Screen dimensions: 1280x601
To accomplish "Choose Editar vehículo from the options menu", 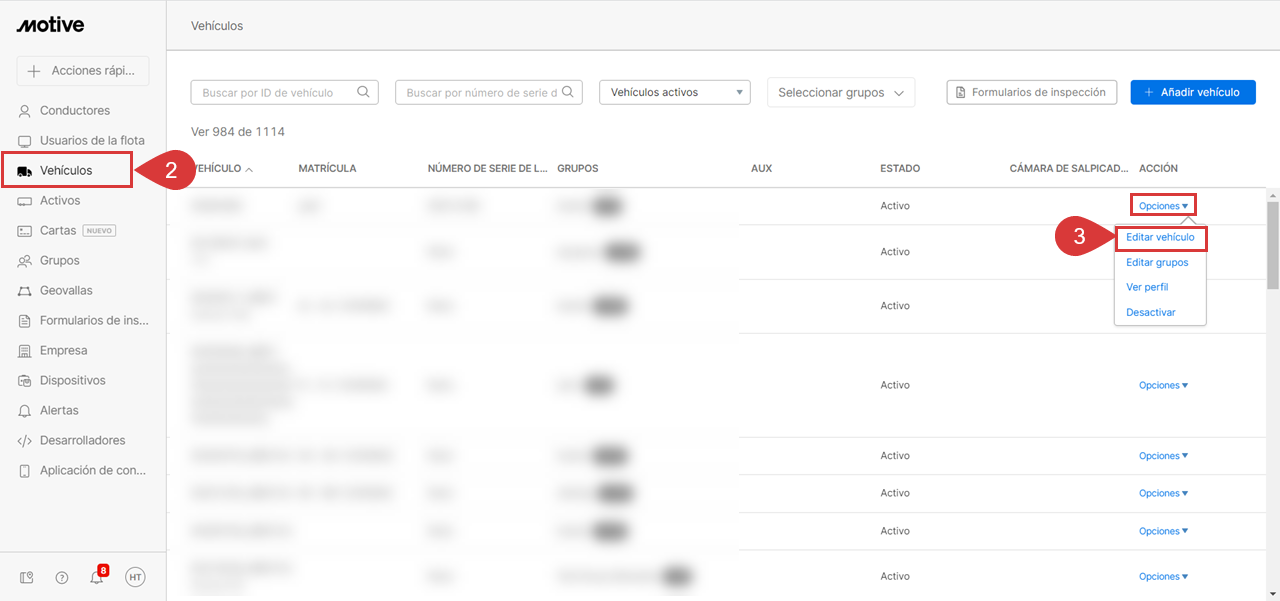I will click(1160, 238).
